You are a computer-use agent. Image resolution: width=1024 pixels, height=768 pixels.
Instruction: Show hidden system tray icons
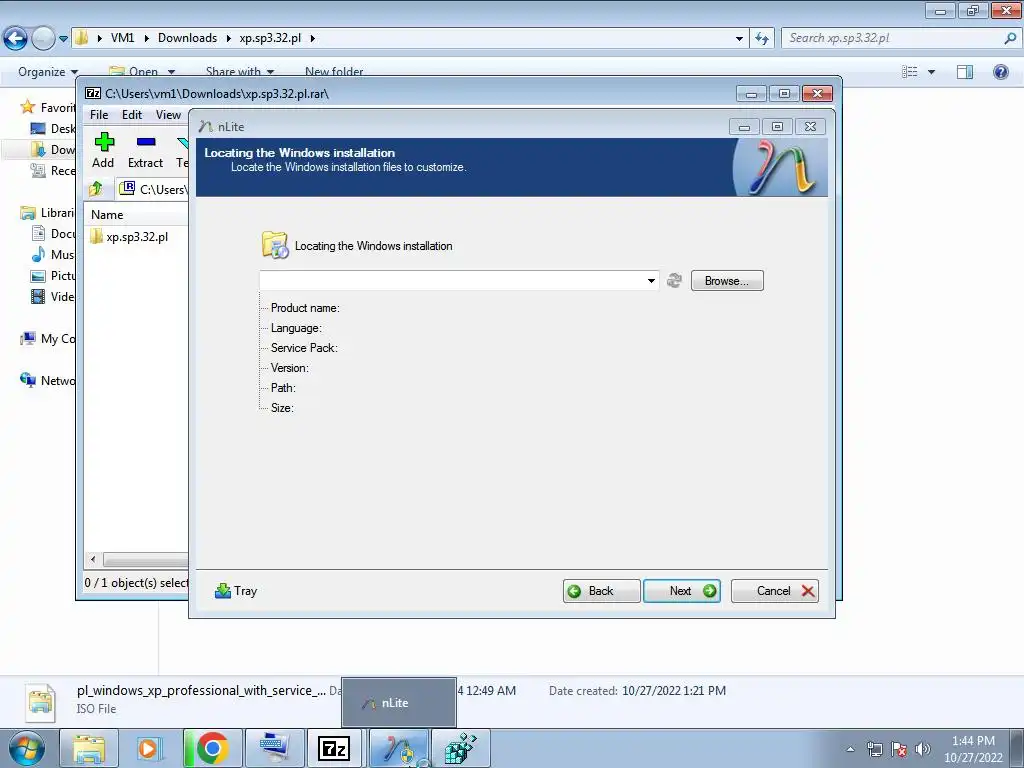850,750
